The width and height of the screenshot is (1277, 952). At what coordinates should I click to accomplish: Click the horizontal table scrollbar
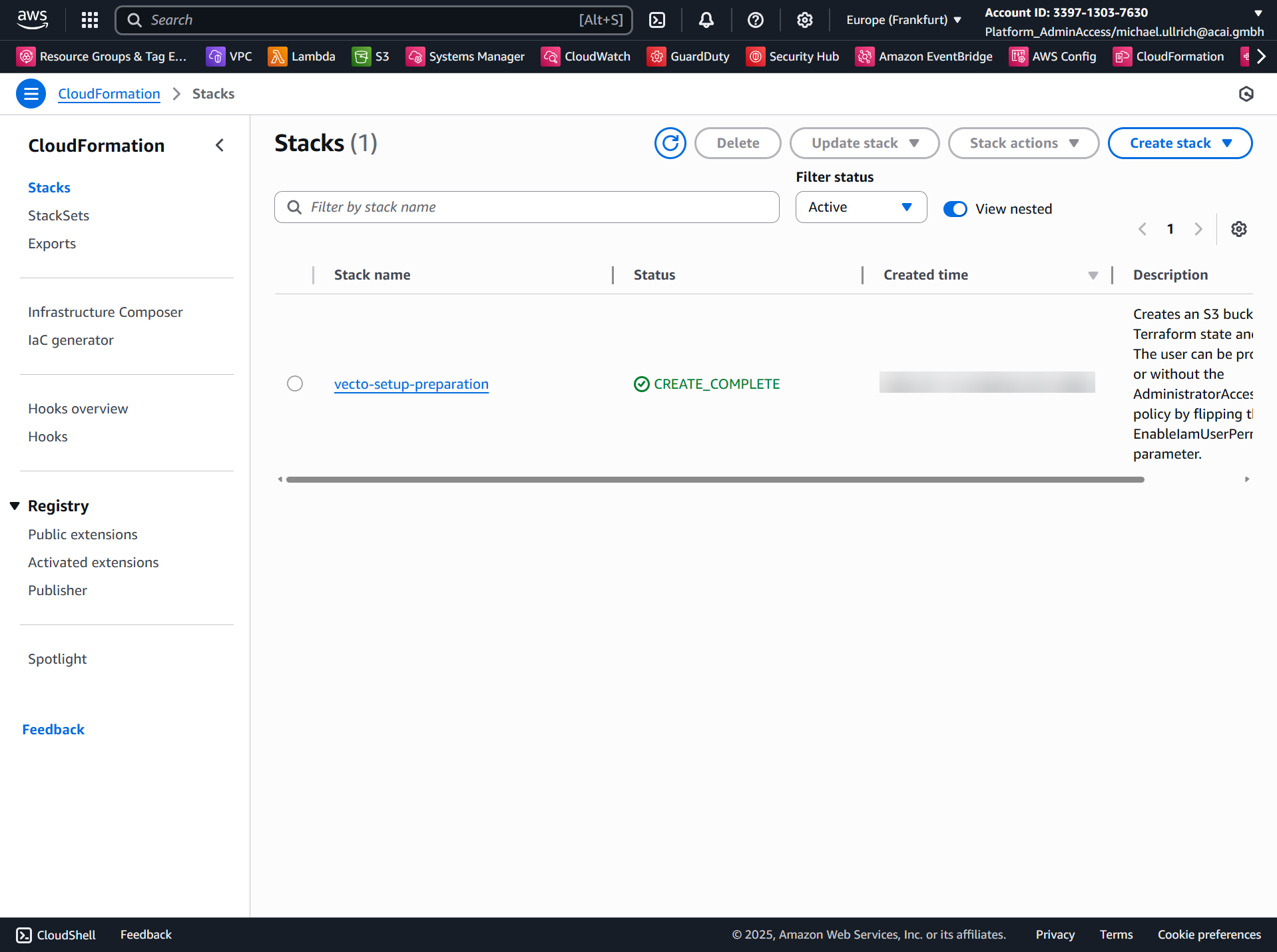click(715, 479)
